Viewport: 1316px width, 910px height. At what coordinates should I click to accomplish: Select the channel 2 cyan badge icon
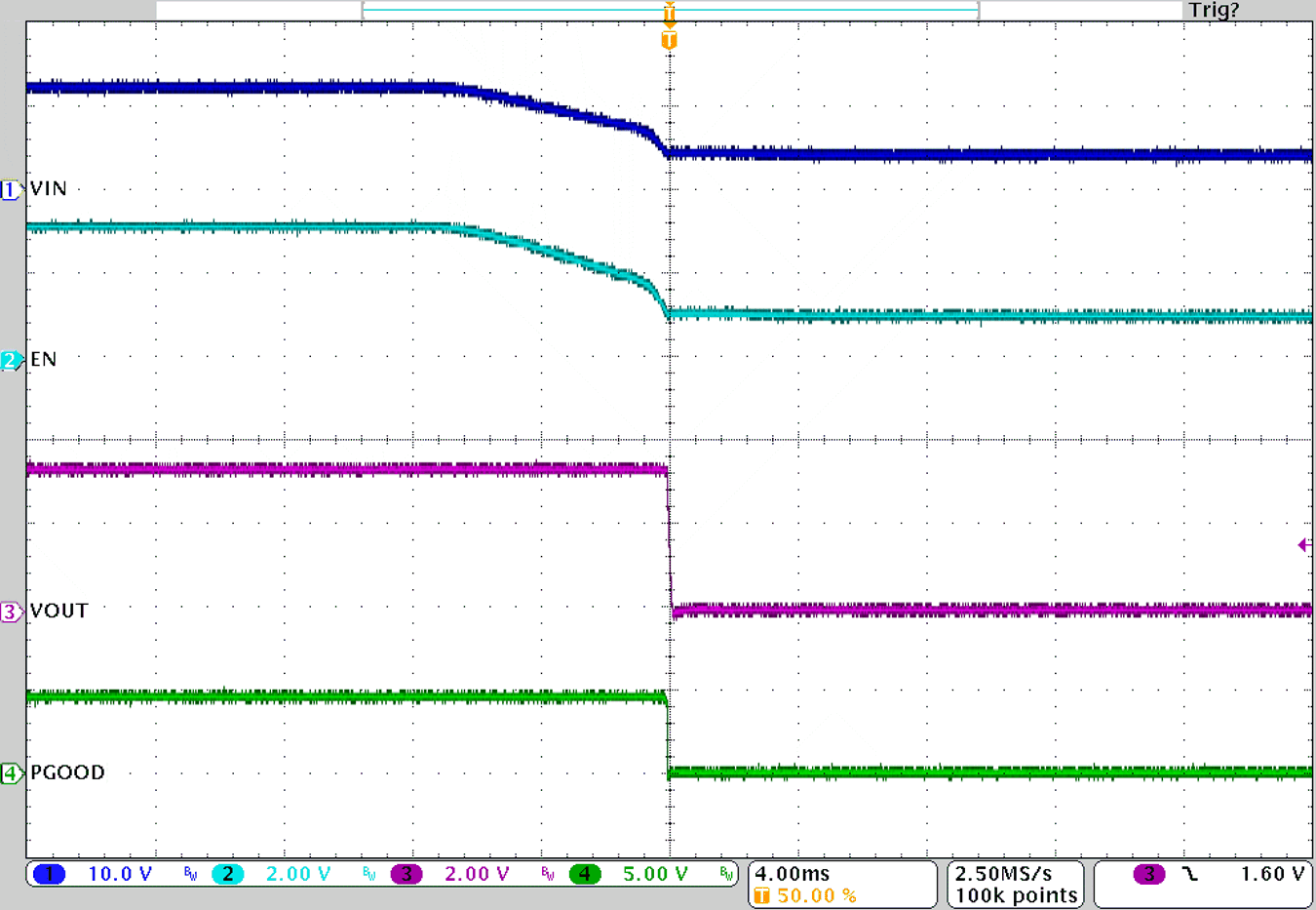click(x=227, y=875)
